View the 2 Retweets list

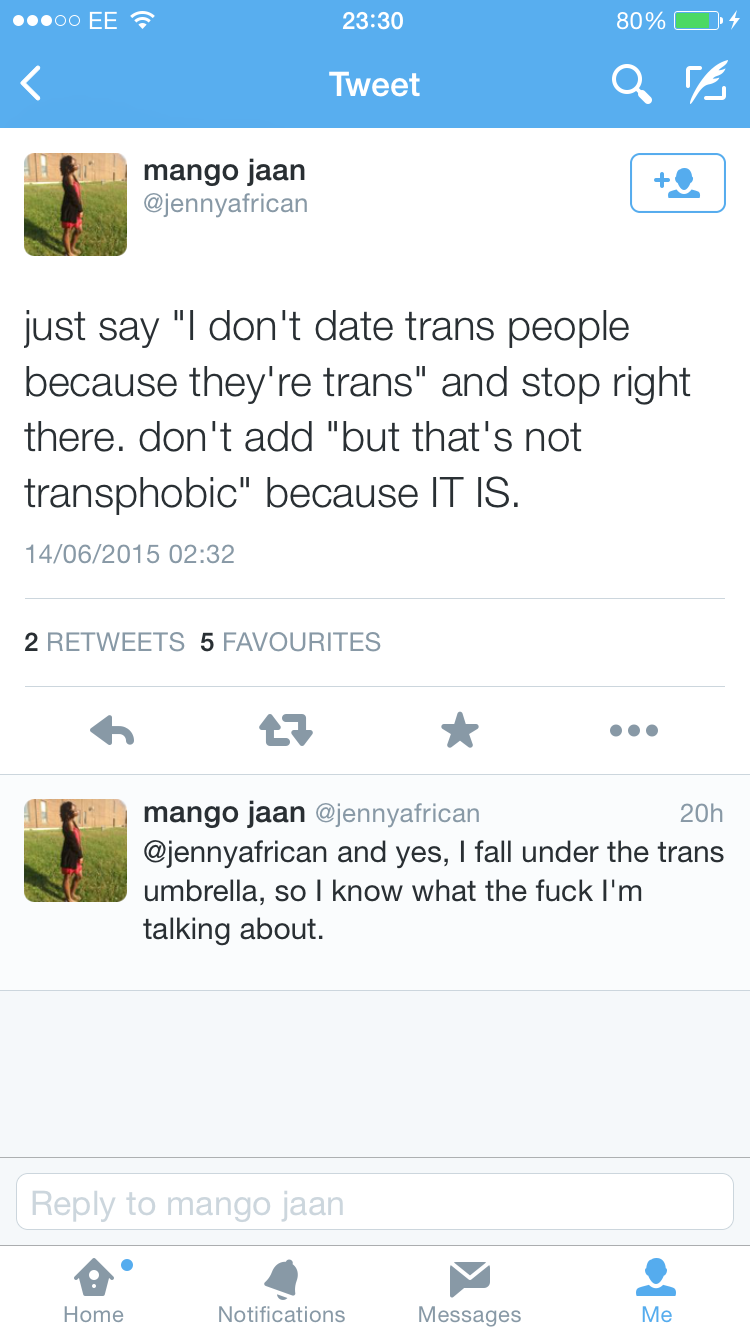coord(105,642)
